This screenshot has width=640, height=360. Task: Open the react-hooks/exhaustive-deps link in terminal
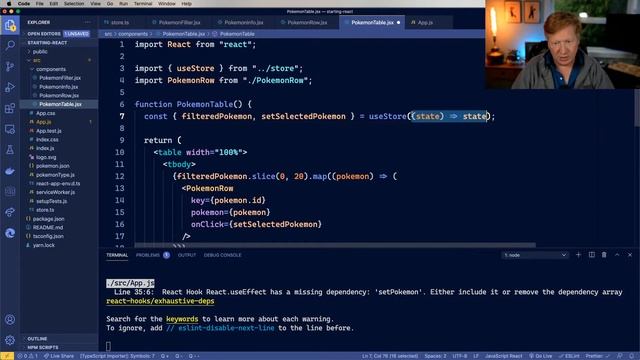coord(160,301)
